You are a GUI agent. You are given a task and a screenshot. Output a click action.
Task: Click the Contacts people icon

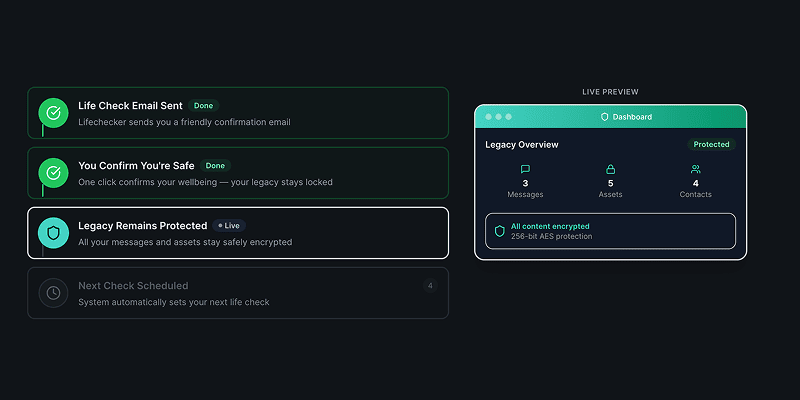click(x=696, y=170)
